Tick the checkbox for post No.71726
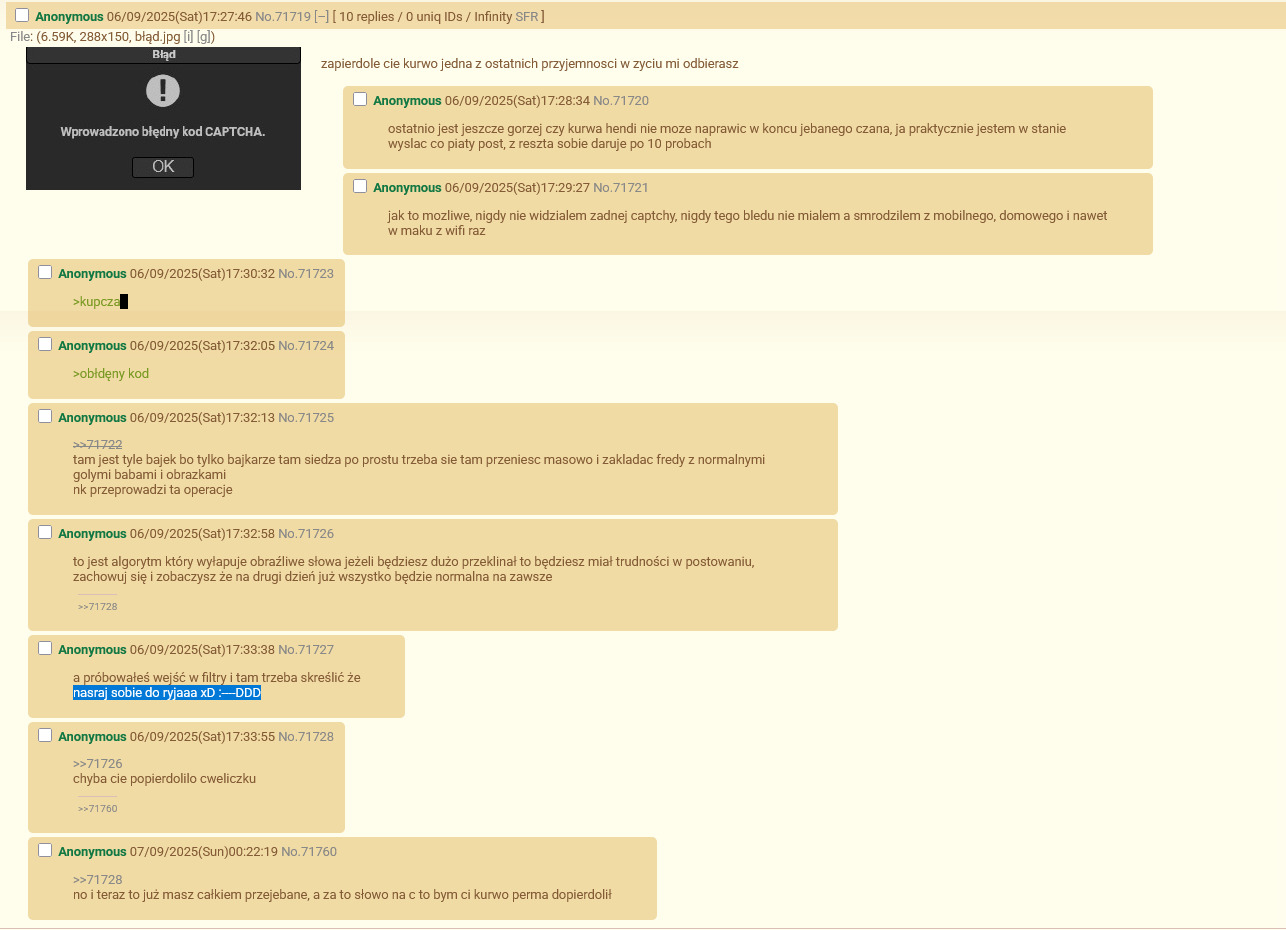Viewport: 1286px width, 930px height. (x=45, y=532)
